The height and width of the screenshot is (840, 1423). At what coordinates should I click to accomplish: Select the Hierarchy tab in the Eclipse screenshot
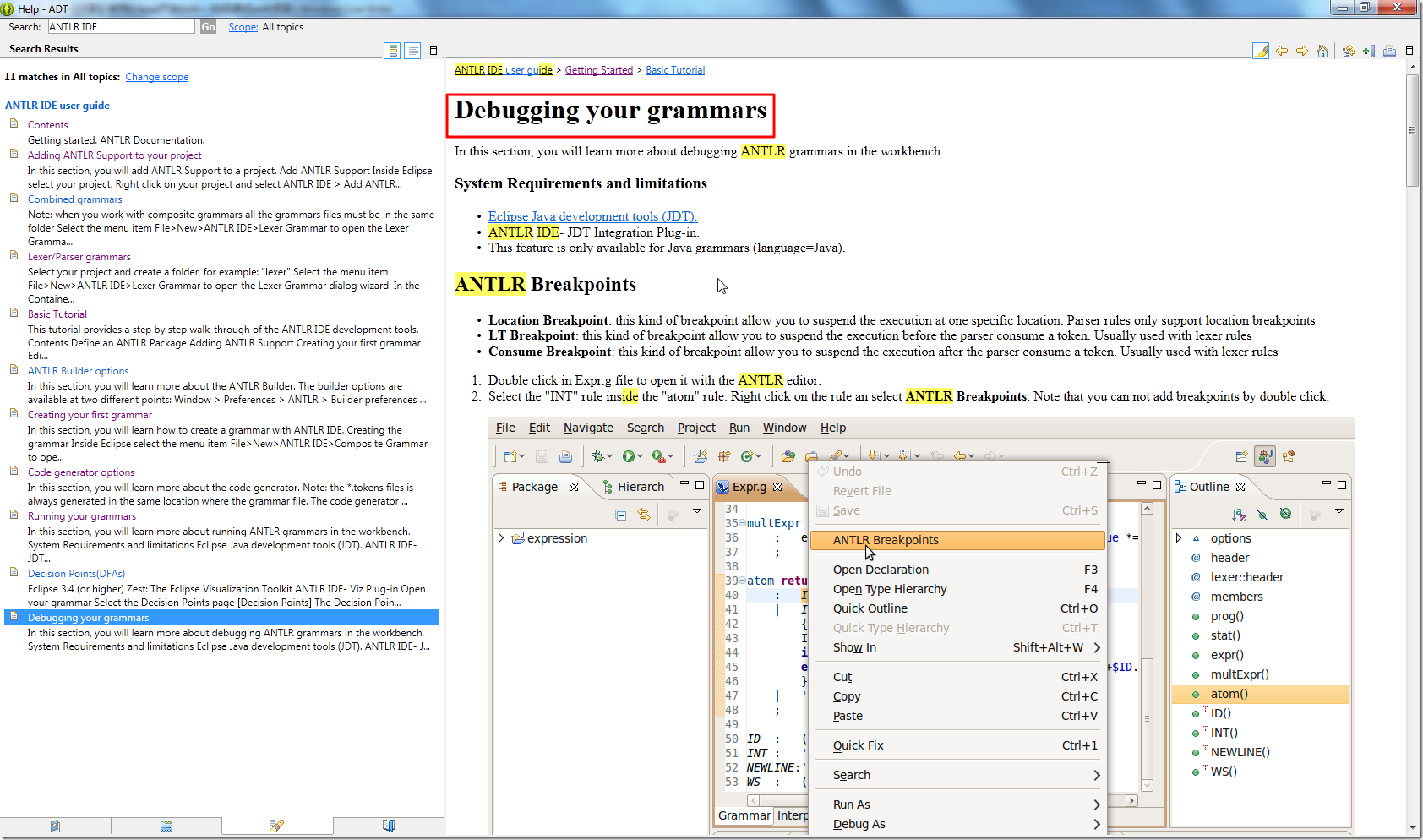pos(634,487)
